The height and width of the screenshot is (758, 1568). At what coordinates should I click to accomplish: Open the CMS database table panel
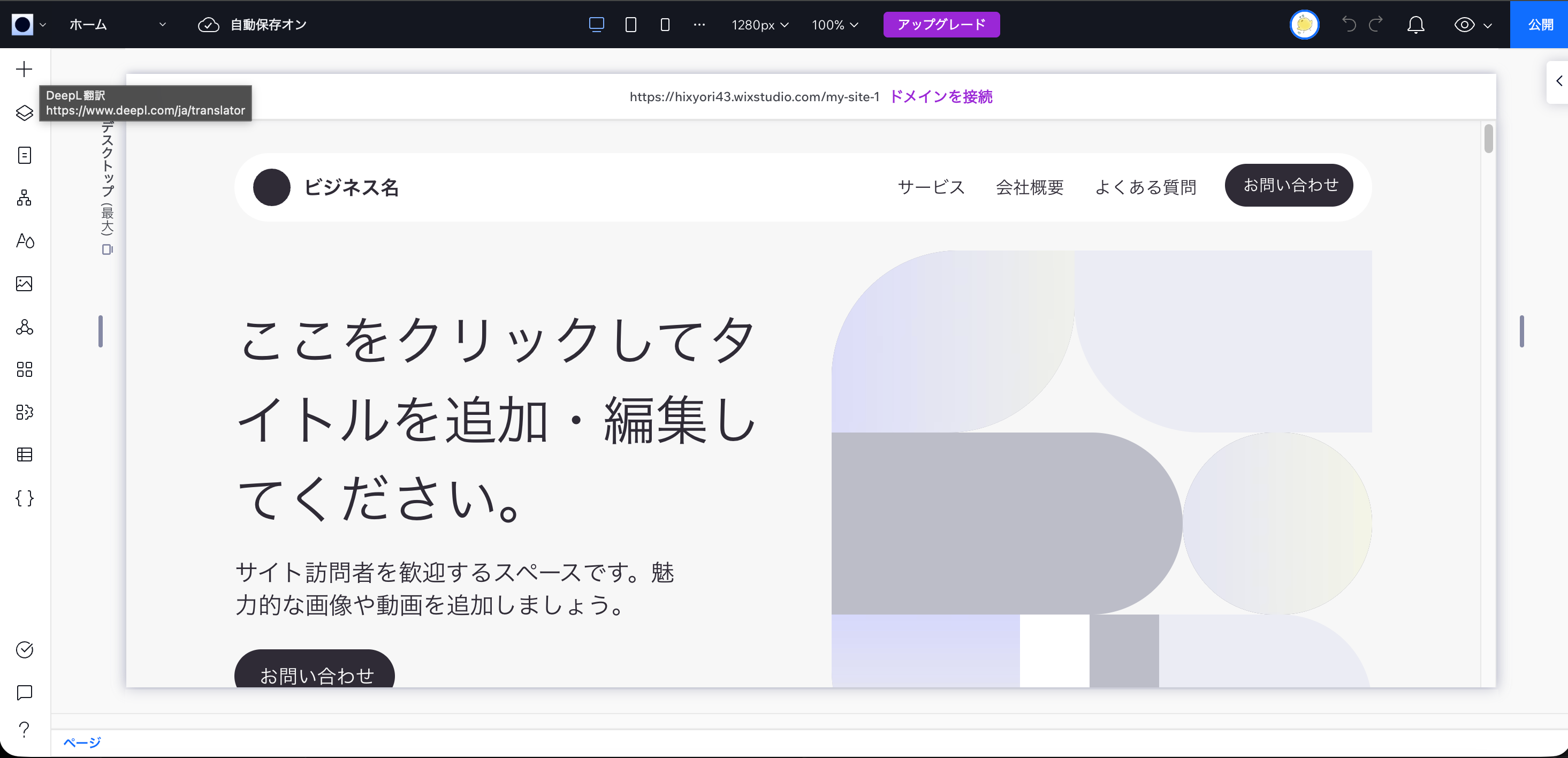point(24,455)
